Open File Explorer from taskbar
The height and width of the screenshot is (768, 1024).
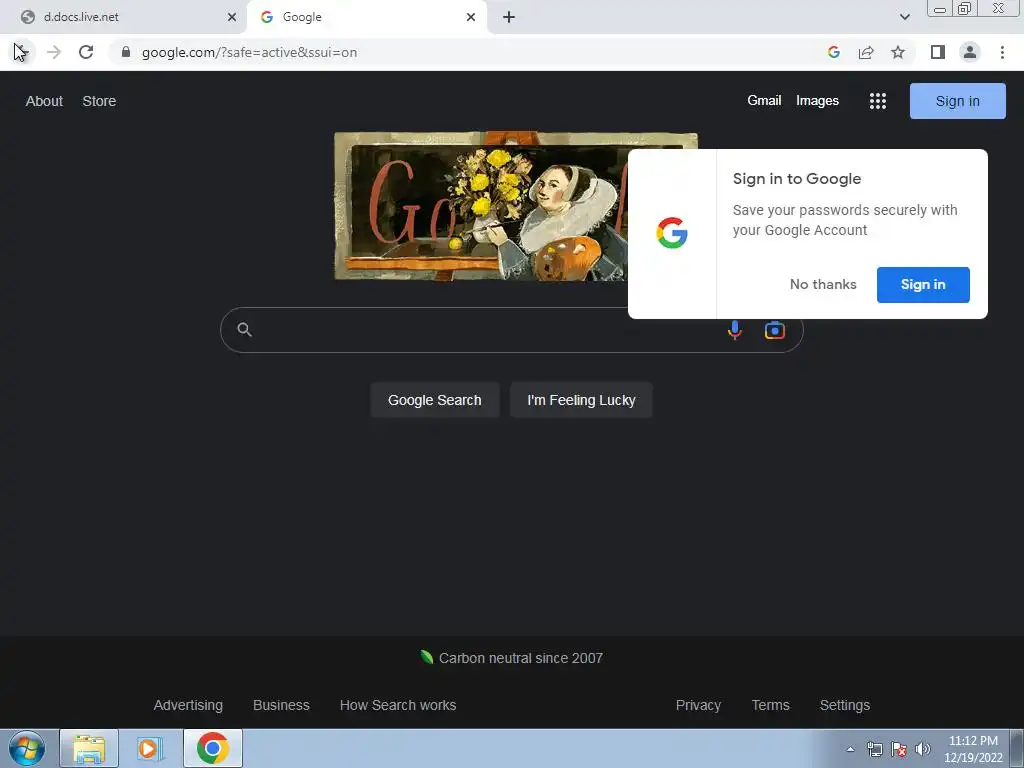[x=89, y=748]
